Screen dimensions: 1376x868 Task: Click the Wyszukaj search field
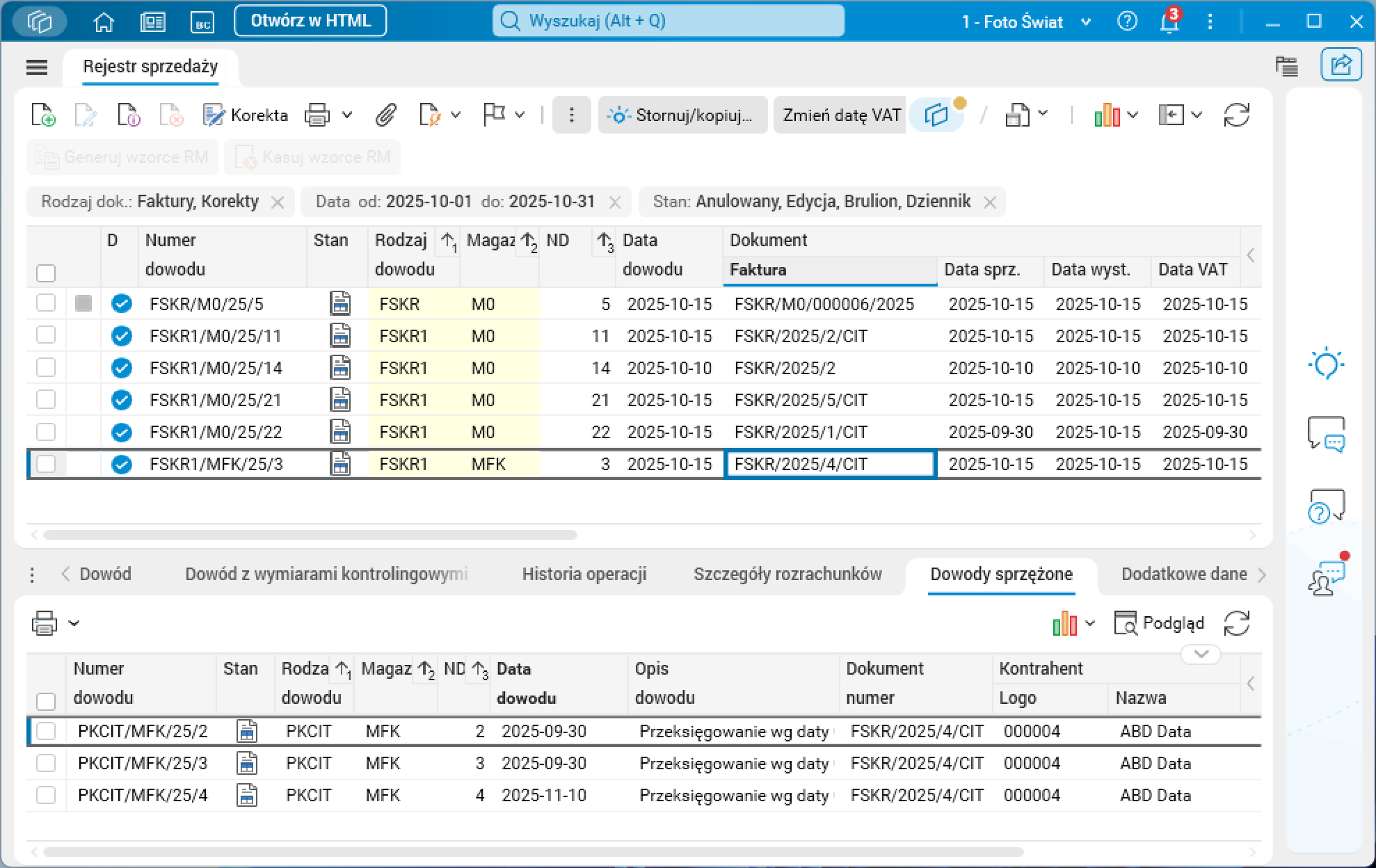(668, 21)
